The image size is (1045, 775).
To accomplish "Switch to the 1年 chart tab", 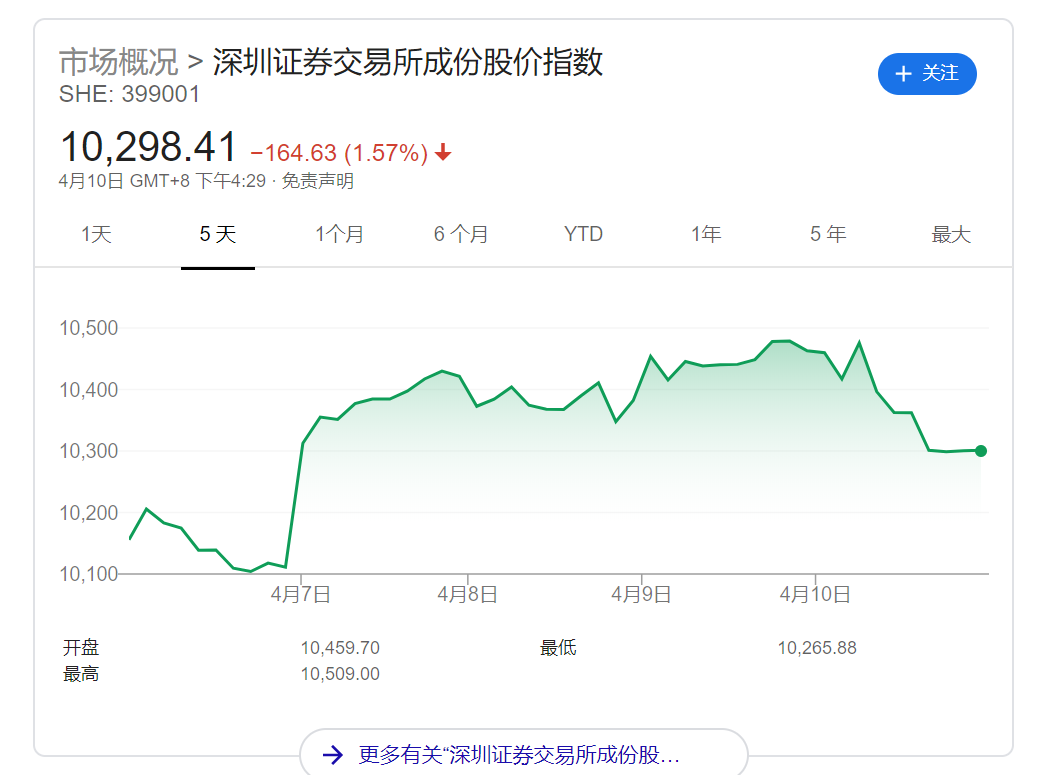I will [706, 235].
